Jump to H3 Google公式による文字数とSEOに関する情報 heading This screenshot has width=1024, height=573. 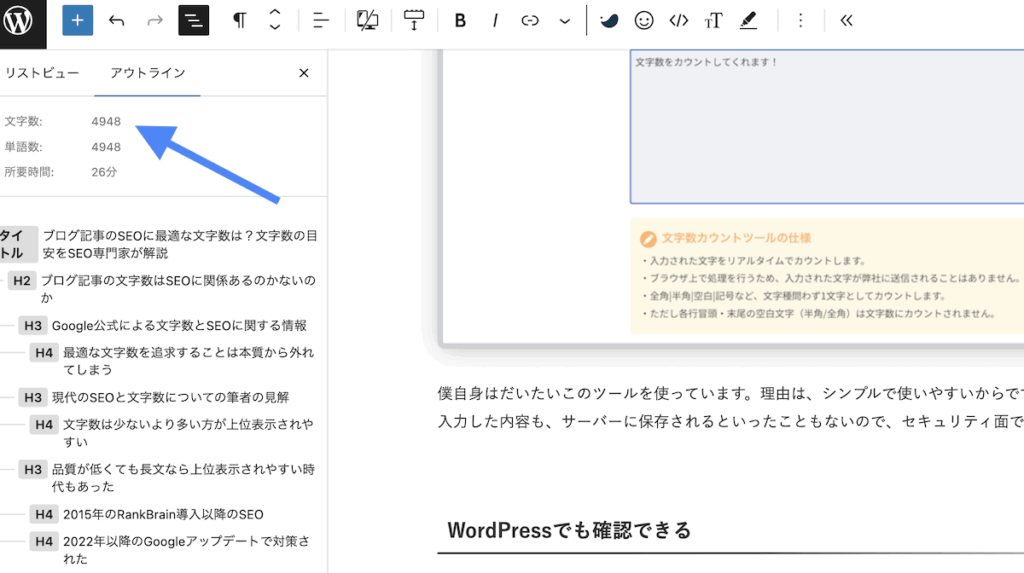pyautogui.click(x=179, y=325)
